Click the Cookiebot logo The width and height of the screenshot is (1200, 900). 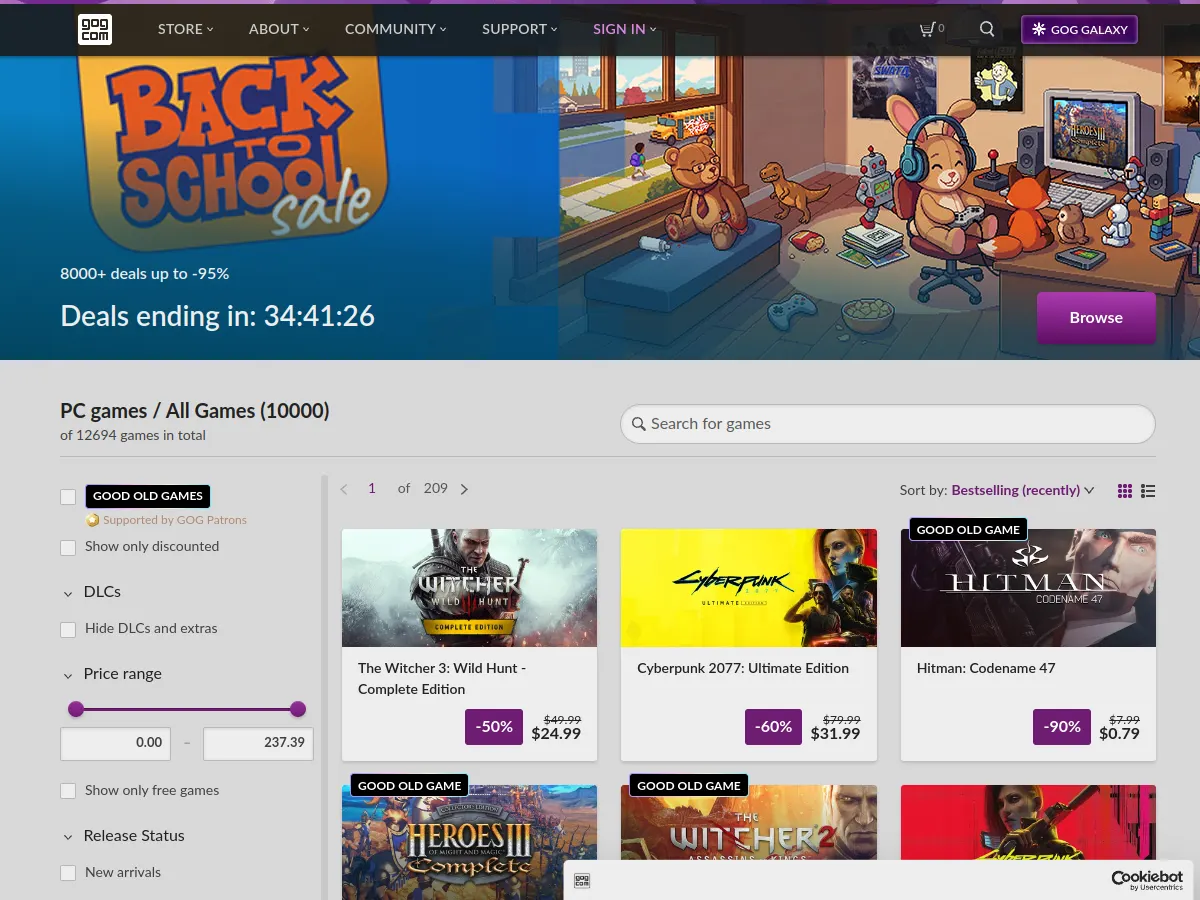click(1147, 880)
